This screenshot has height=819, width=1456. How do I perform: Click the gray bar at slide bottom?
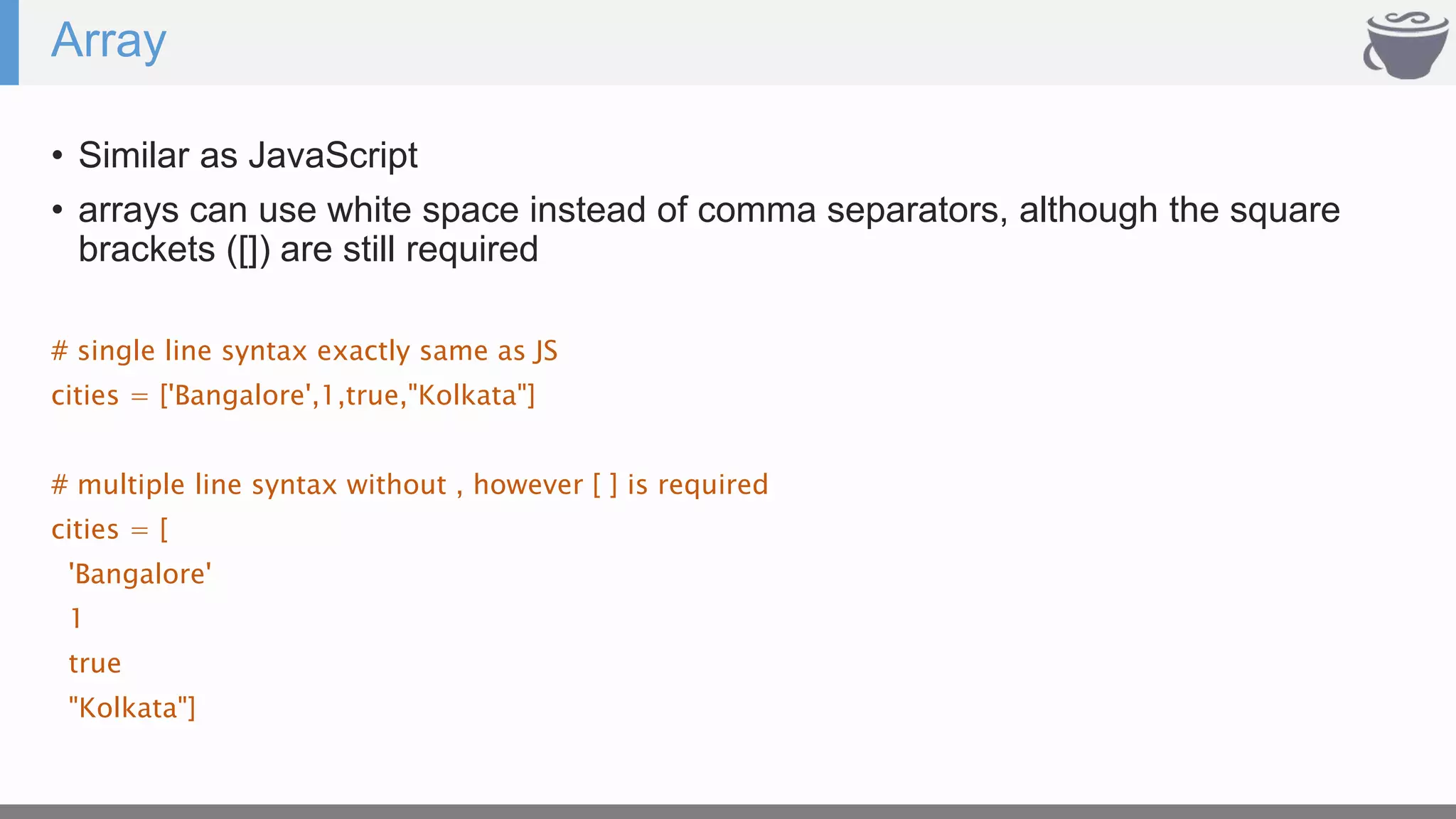(728, 811)
